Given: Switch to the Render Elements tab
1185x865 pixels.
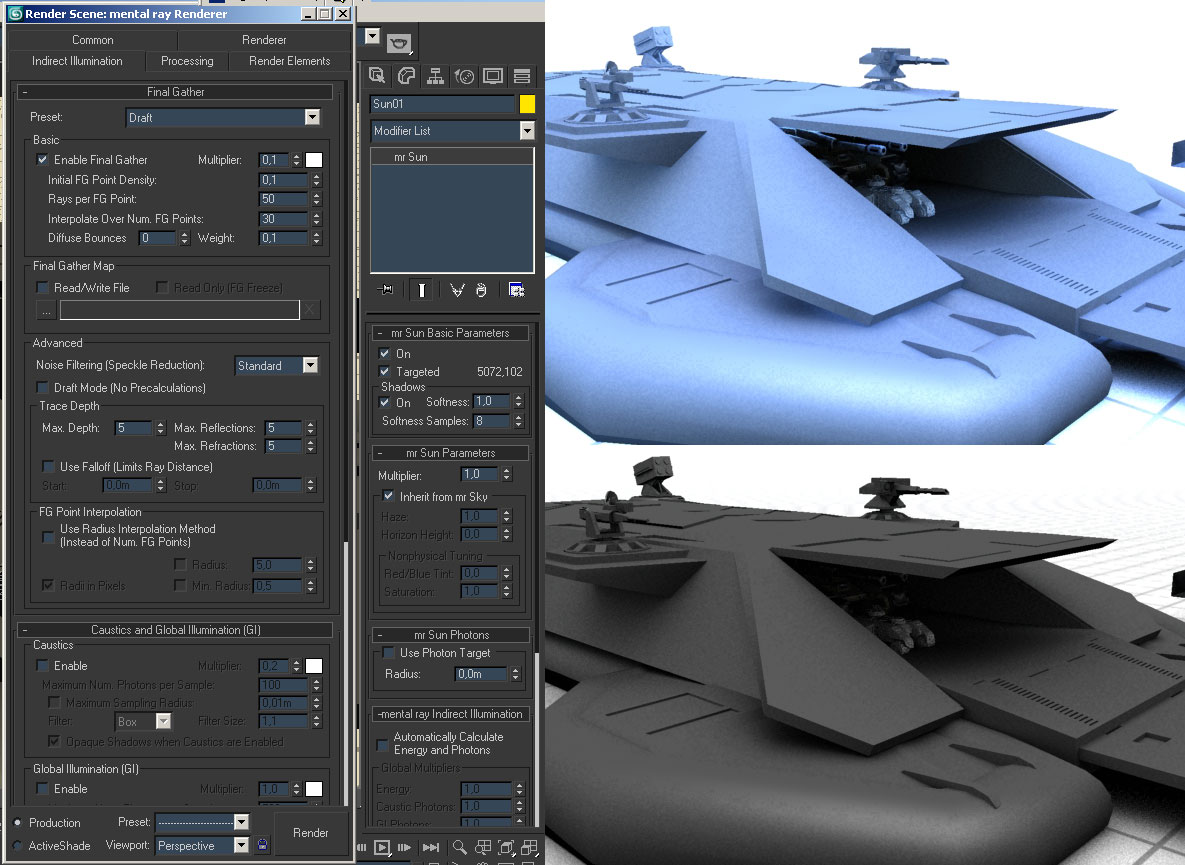Looking at the screenshot, I should (x=289, y=61).
